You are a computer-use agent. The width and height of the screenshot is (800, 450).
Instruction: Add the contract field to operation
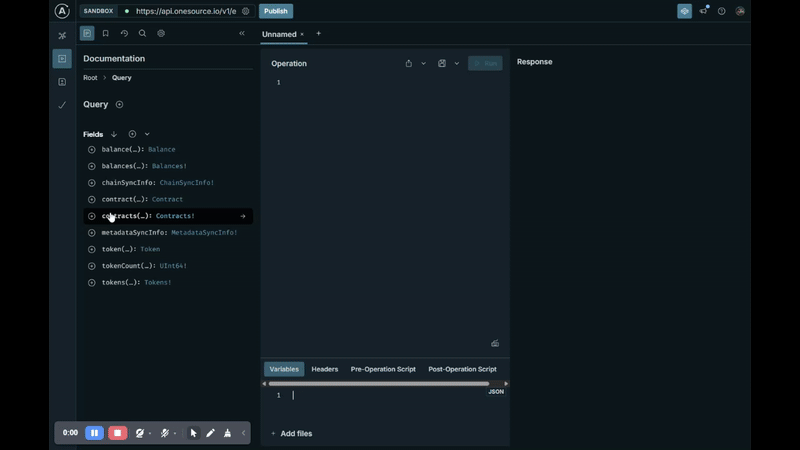[x=91, y=199]
